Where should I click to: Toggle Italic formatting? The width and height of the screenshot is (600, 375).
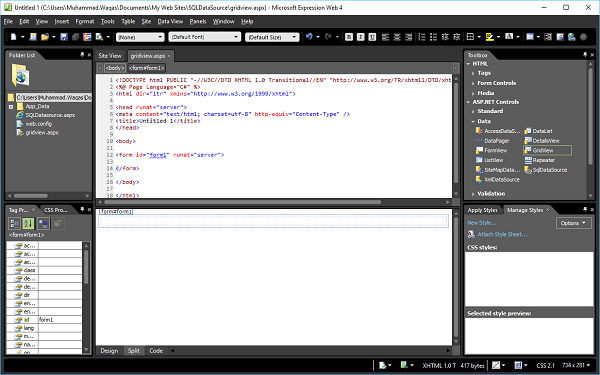point(360,37)
